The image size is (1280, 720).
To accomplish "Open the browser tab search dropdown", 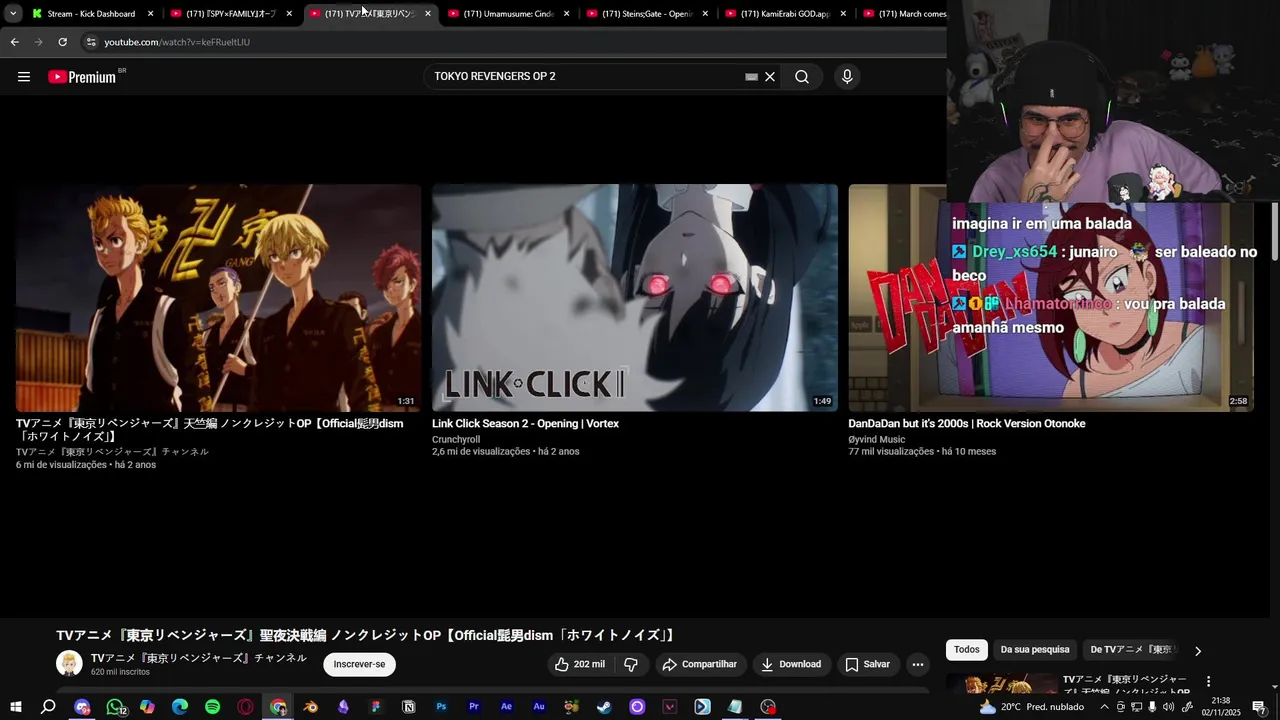I will tap(13, 14).
